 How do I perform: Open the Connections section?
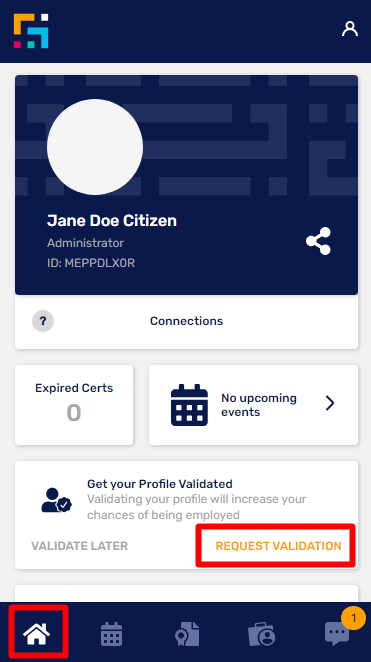187,322
